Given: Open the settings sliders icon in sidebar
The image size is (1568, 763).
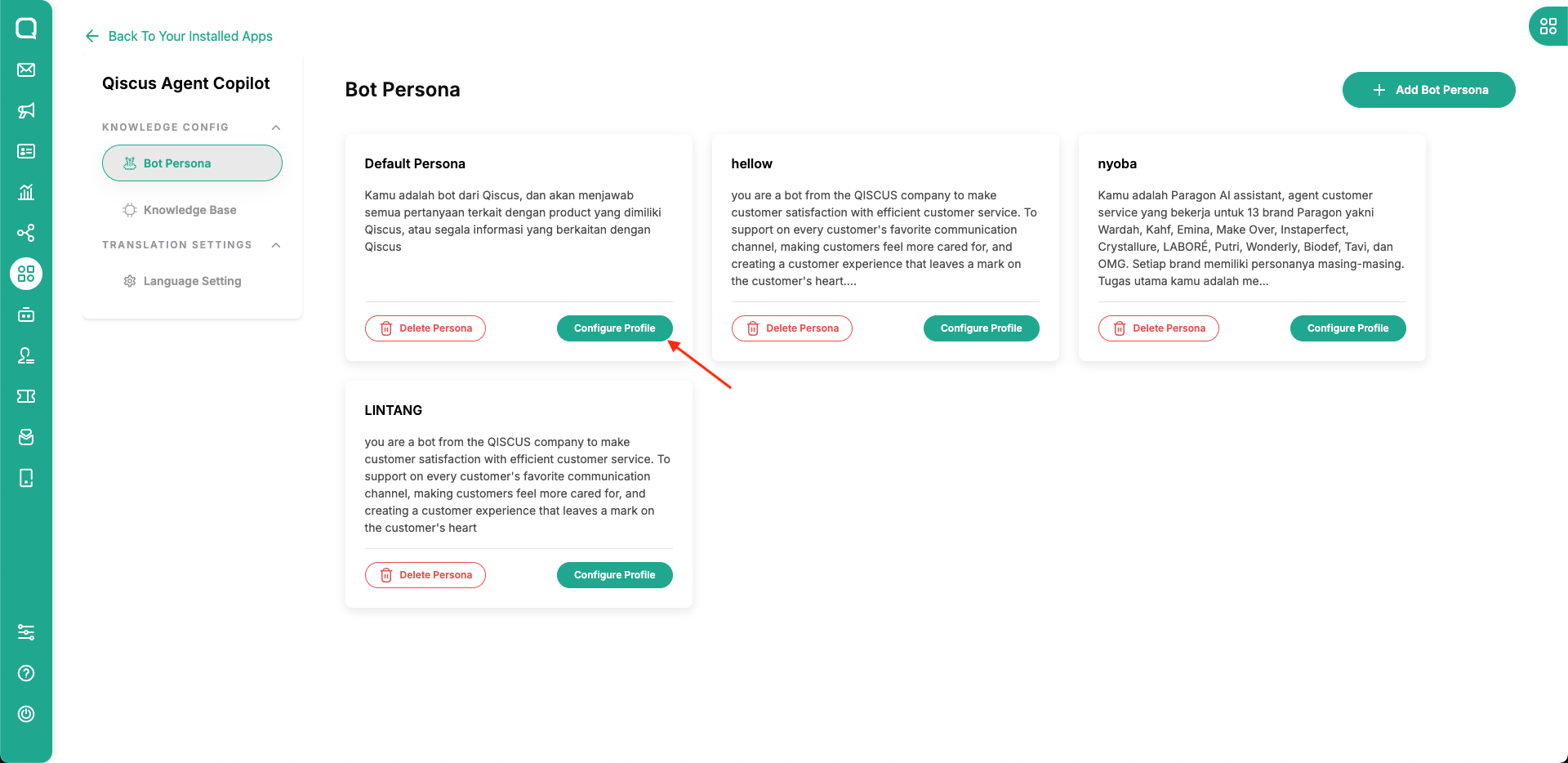Looking at the screenshot, I should [x=26, y=632].
